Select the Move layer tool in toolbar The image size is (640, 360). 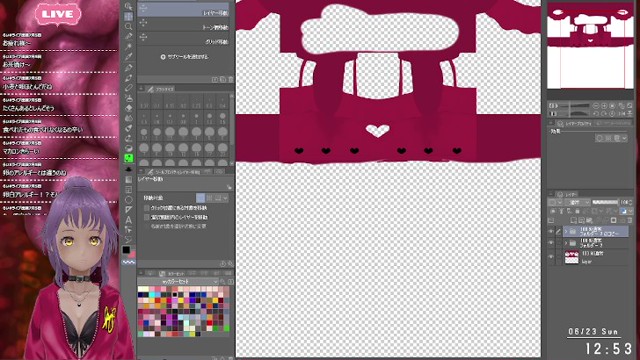(x=128, y=16)
